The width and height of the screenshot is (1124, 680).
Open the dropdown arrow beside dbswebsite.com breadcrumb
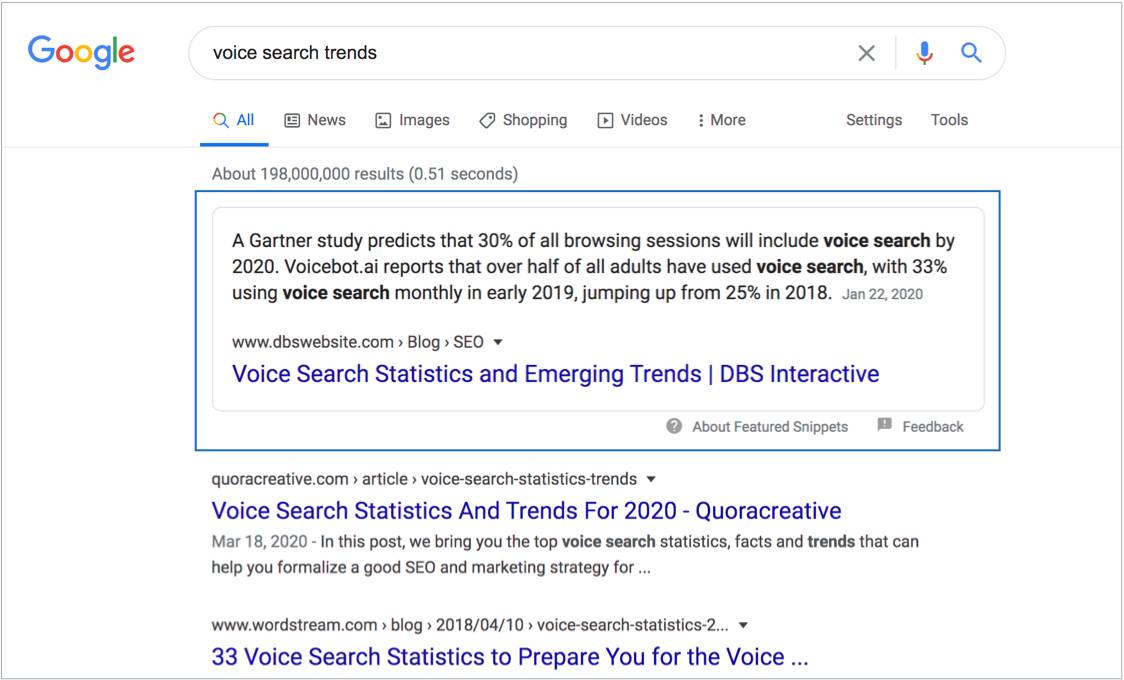(497, 341)
